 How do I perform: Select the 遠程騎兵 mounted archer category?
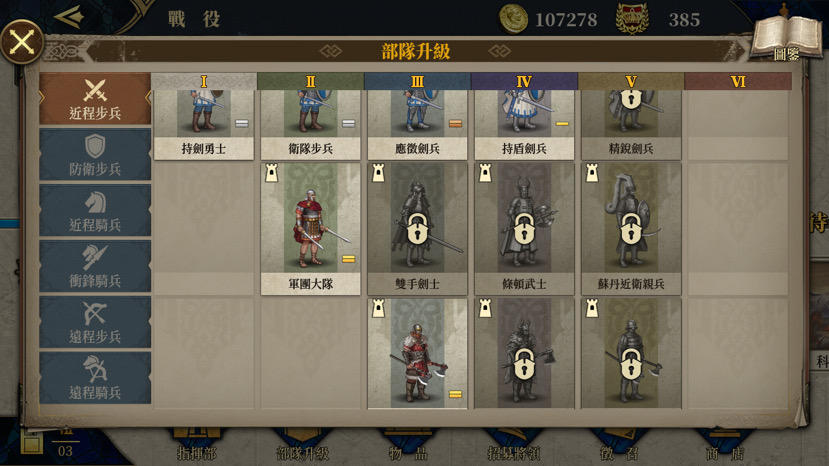point(95,379)
